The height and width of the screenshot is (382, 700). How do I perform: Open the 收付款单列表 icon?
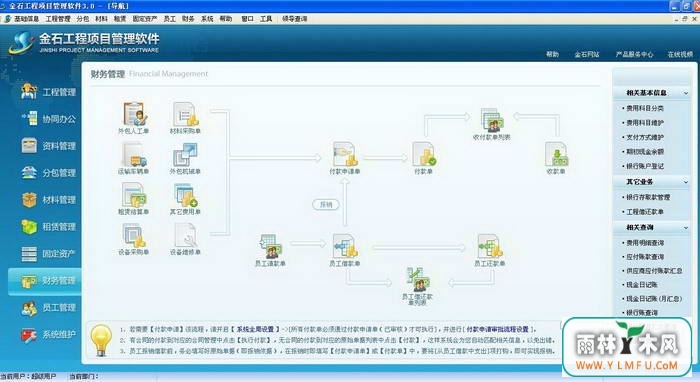[492, 120]
